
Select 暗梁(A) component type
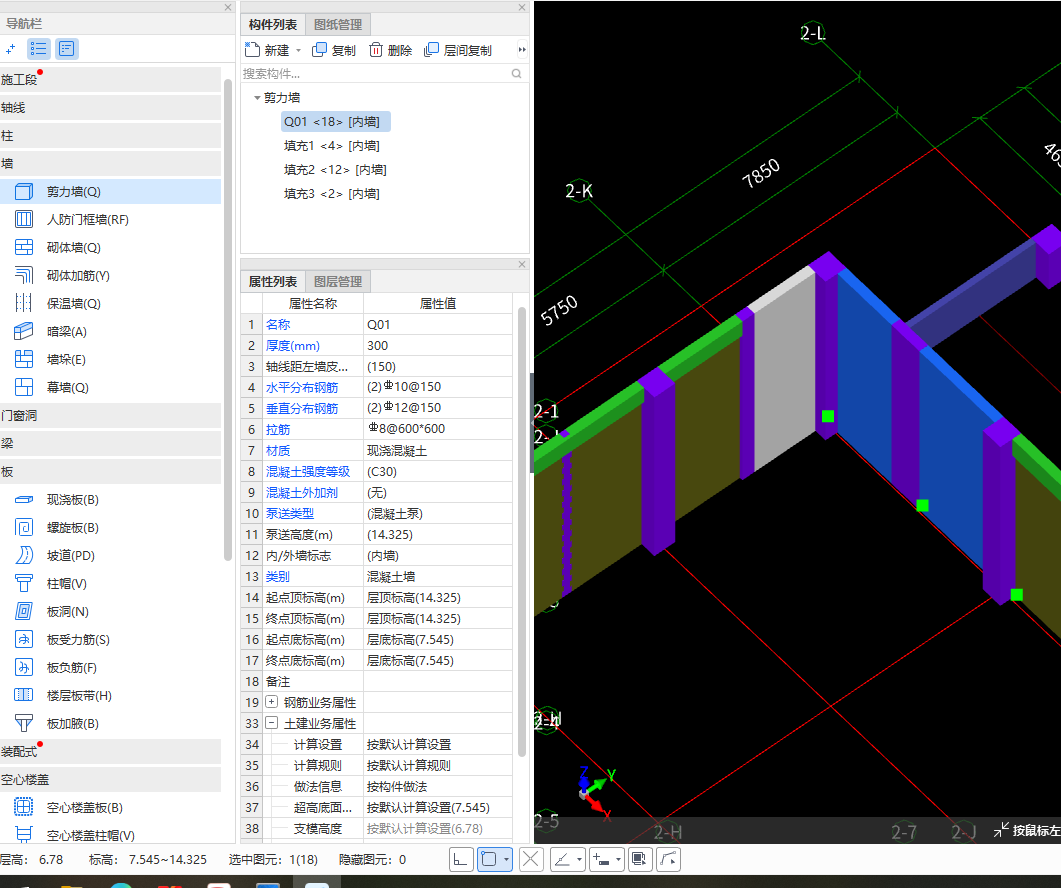coord(66,332)
